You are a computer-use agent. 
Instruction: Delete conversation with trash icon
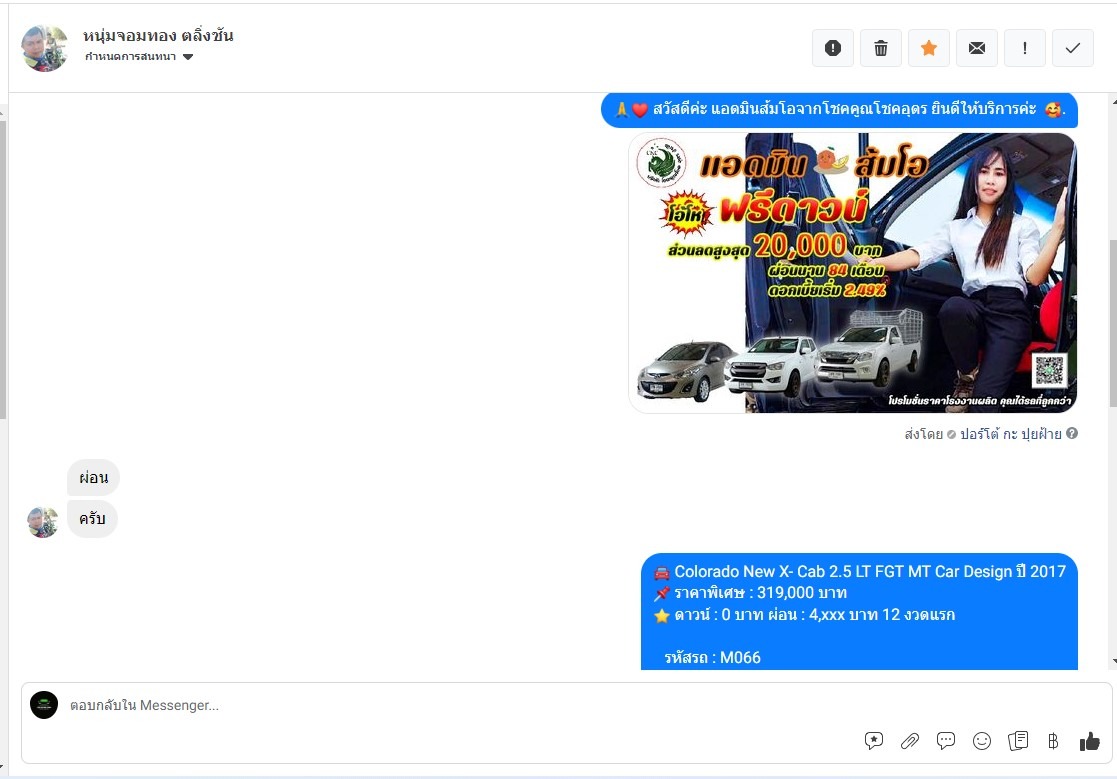[x=880, y=48]
